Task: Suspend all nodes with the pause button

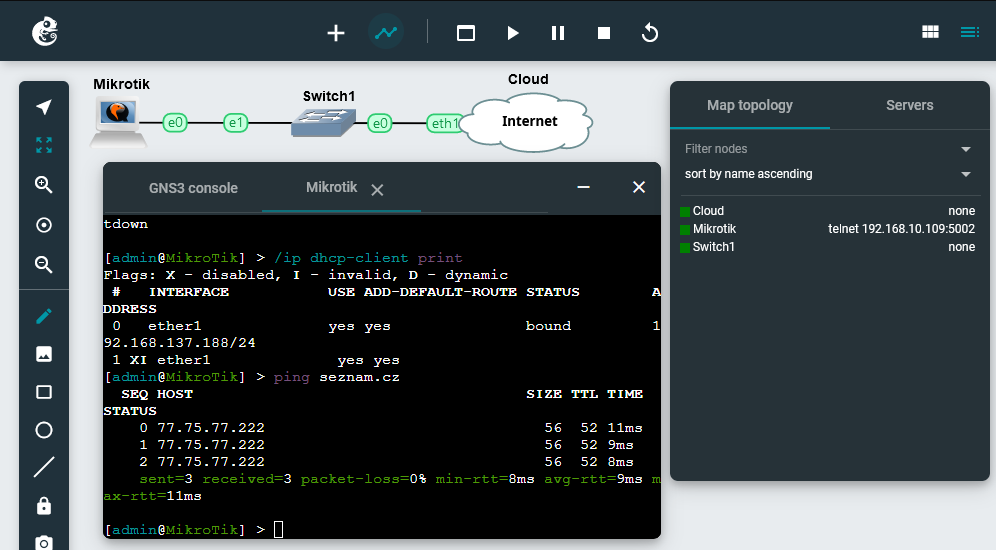Action: coord(558,33)
